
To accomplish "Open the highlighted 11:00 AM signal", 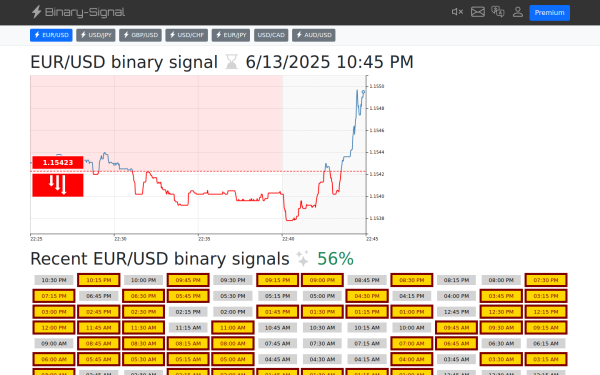I will 233,328.
